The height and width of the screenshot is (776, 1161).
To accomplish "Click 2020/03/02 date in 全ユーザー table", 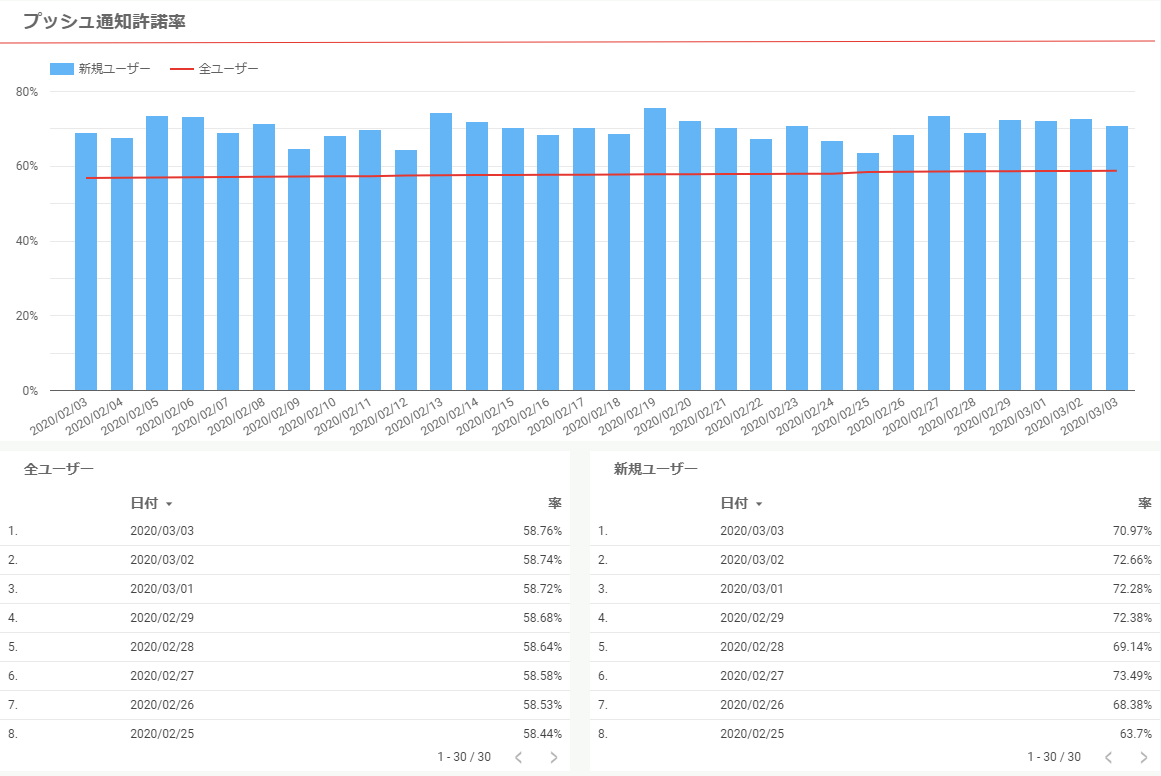I will pos(162,560).
